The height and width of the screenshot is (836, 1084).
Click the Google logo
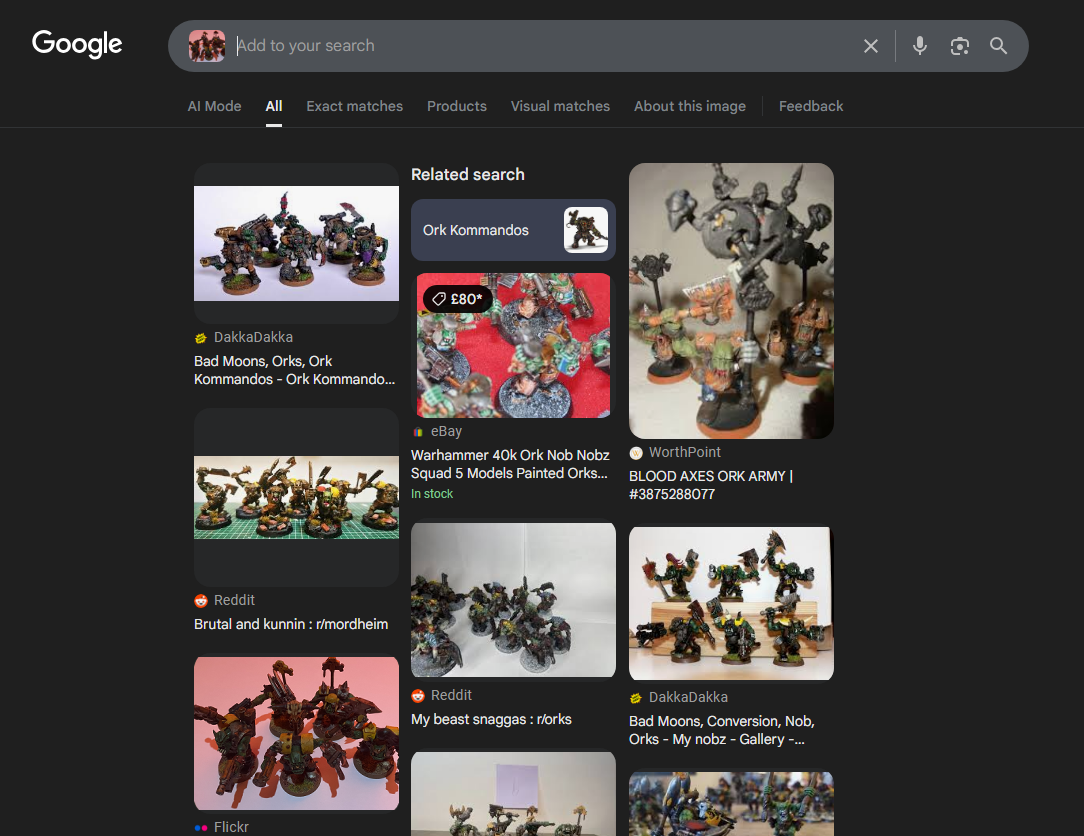(77, 44)
